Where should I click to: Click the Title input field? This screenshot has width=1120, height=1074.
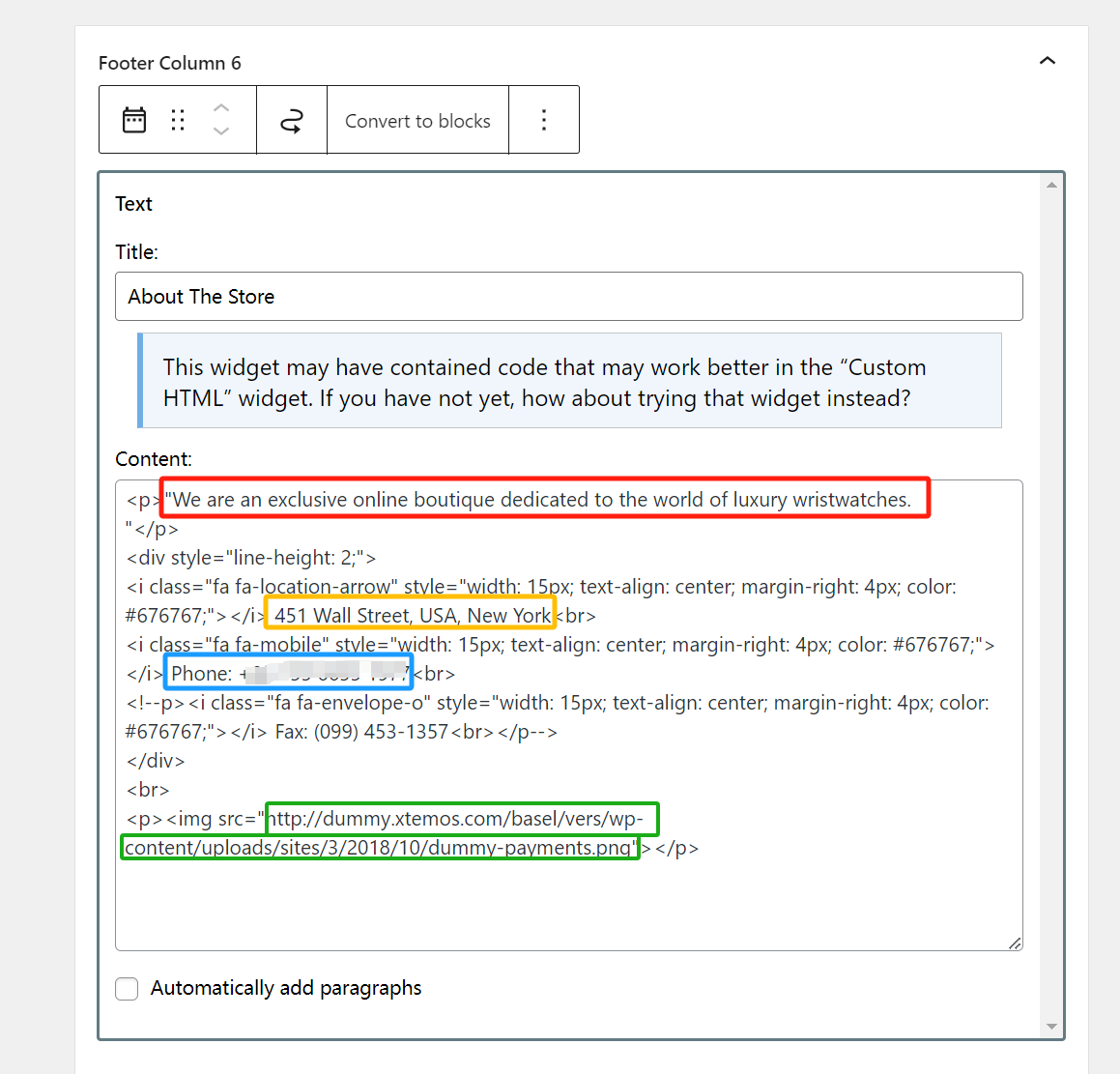[x=568, y=296]
